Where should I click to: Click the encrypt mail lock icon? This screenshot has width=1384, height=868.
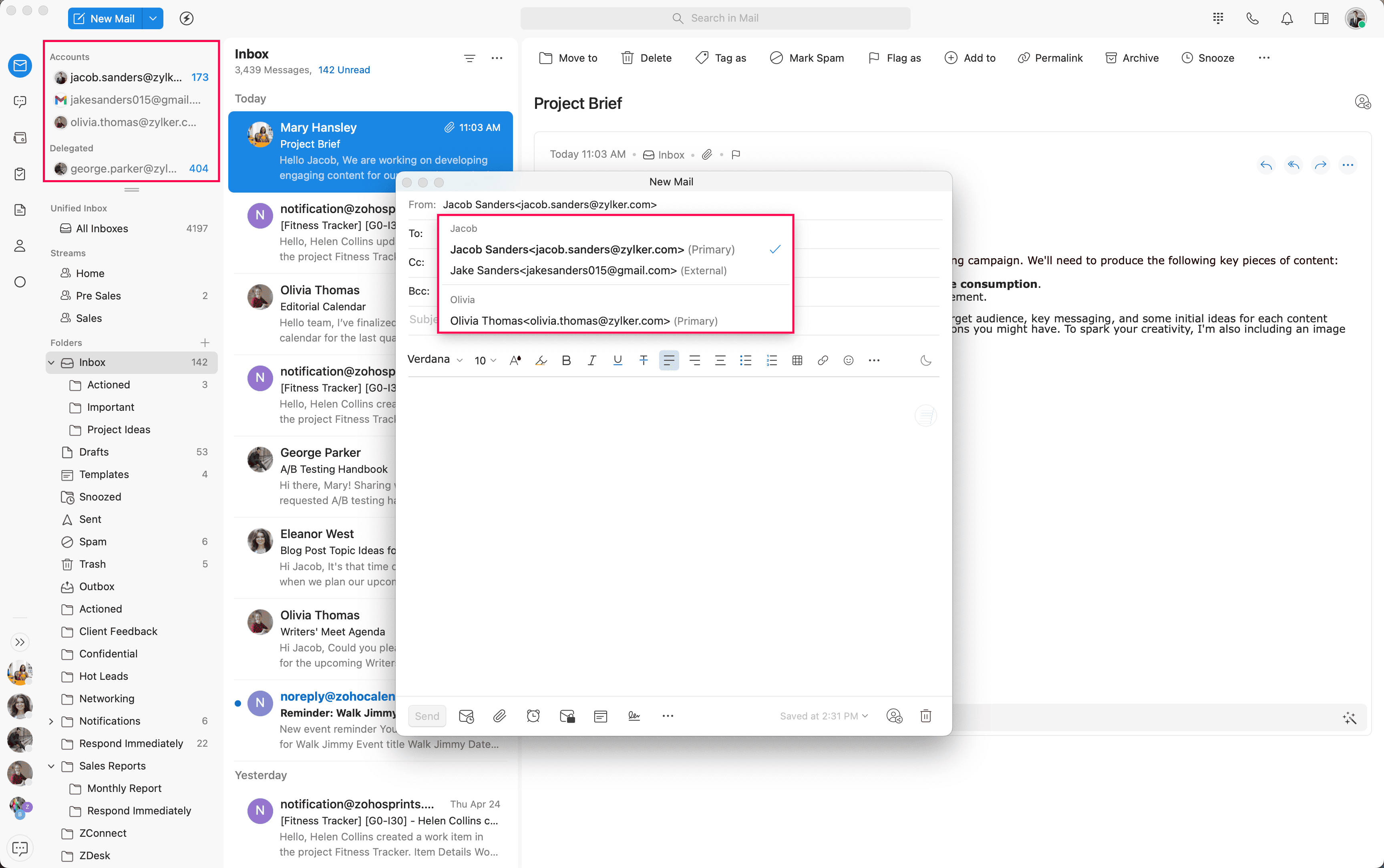coord(567,716)
